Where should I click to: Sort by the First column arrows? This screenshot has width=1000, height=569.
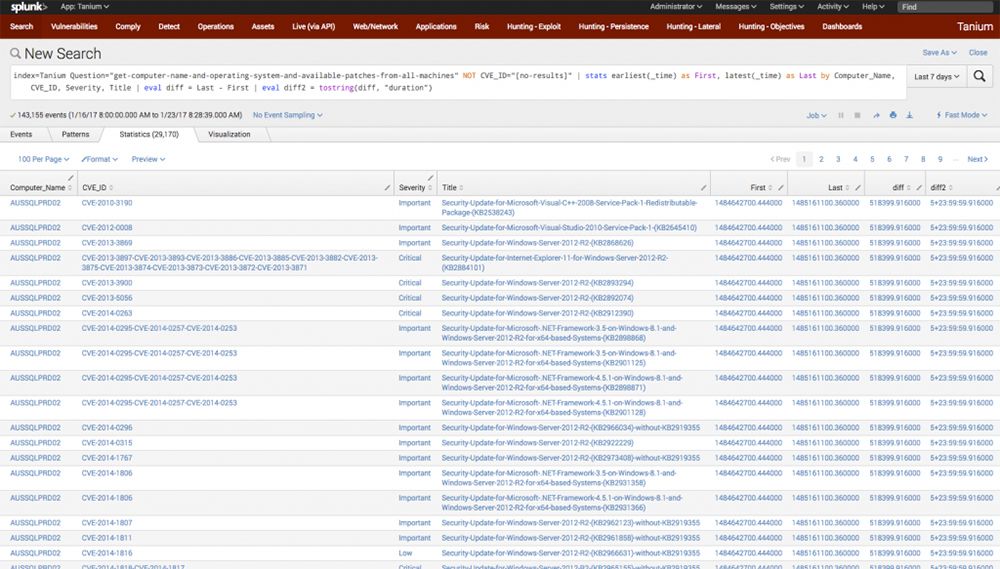[x=770, y=188]
